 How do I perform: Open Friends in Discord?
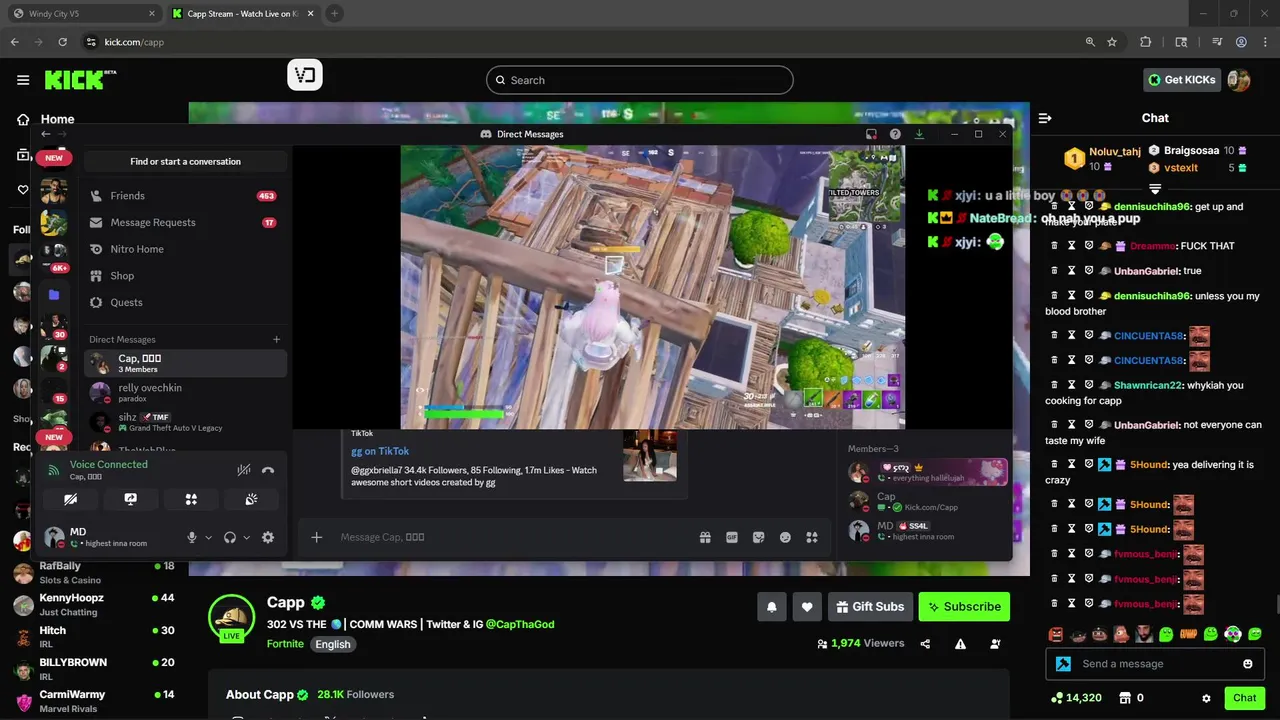[185, 196]
